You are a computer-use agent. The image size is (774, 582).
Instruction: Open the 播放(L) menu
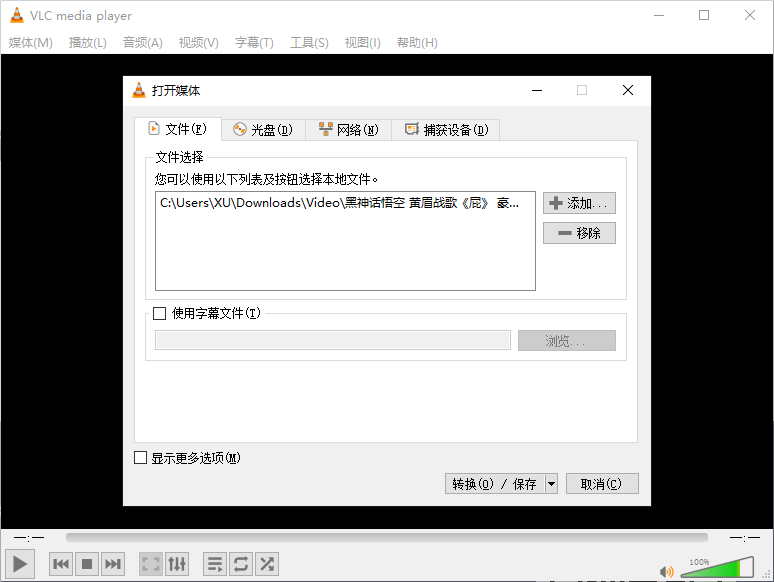pos(87,43)
